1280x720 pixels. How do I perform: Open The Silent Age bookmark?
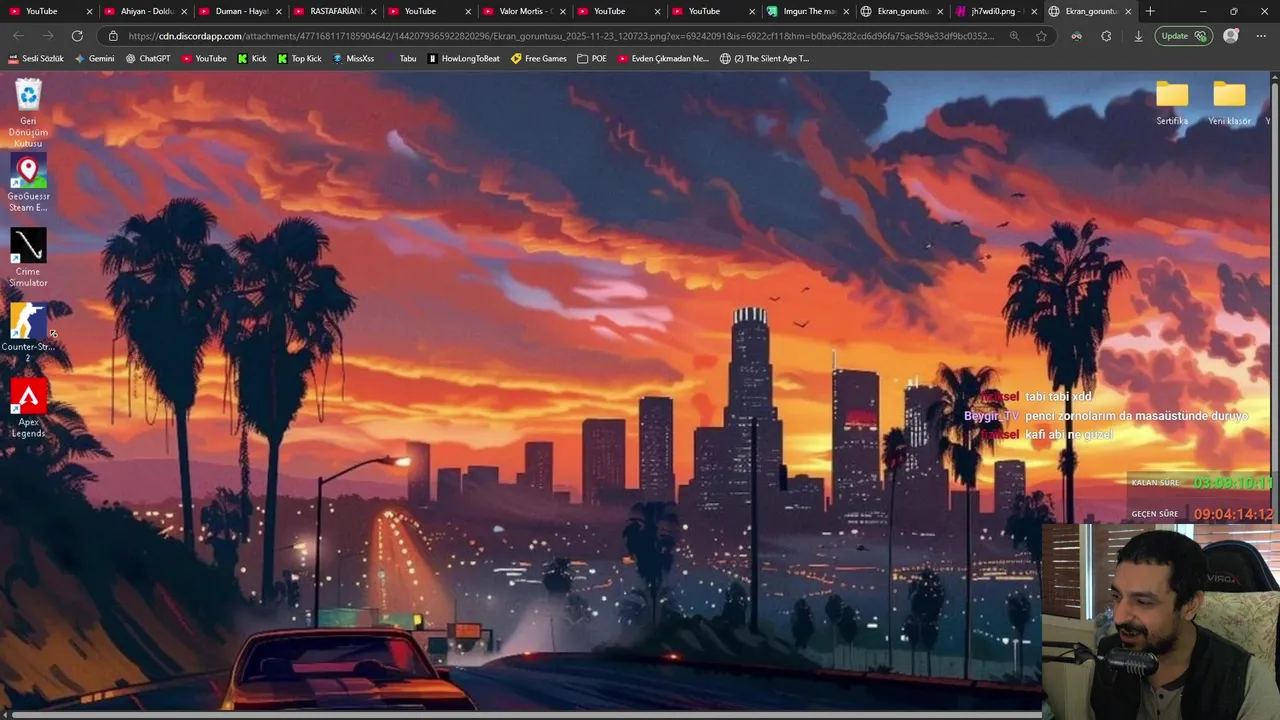(x=764, y=58)
